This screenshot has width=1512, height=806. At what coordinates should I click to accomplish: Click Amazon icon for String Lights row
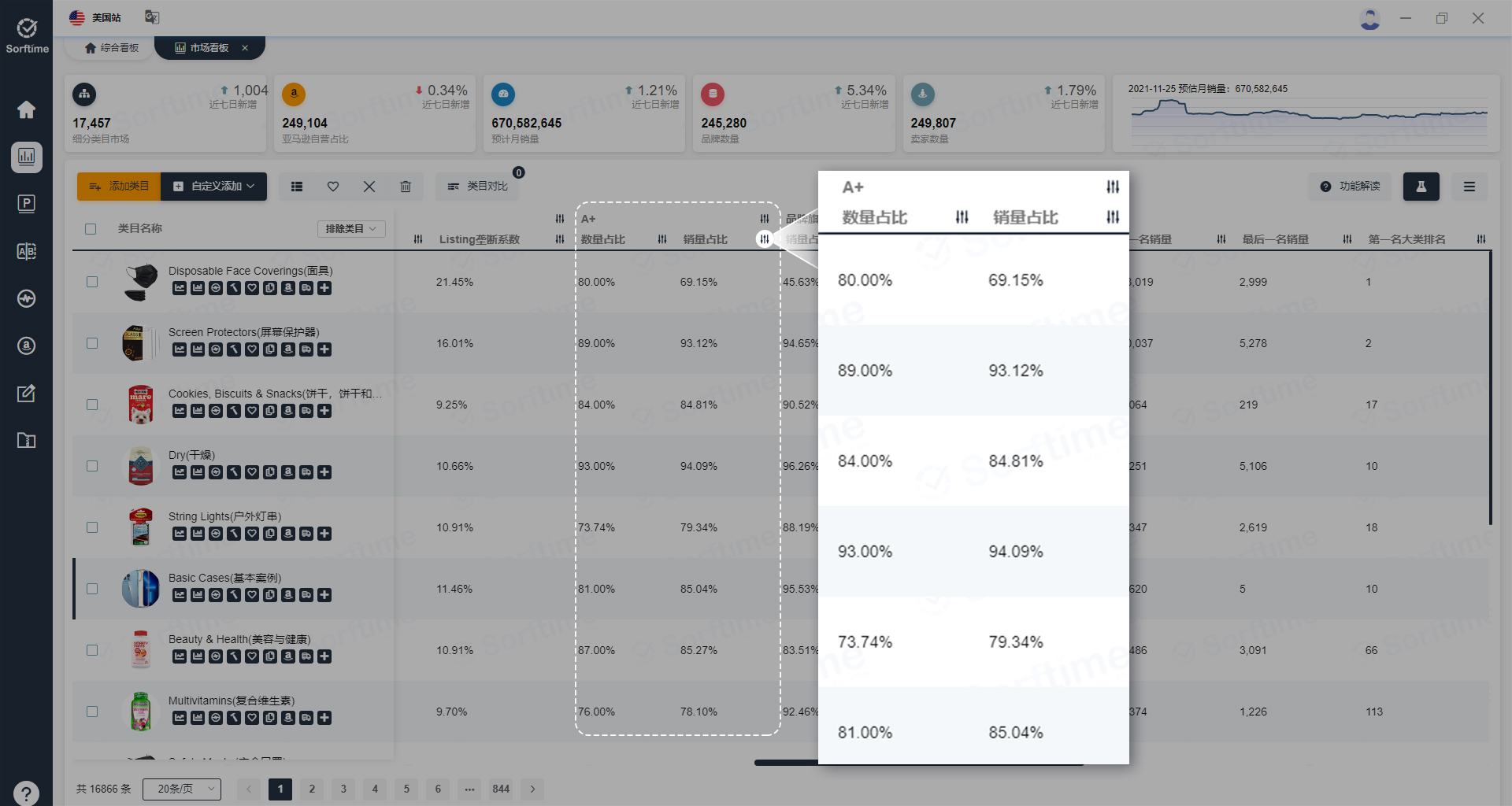[x=288, y=534]
